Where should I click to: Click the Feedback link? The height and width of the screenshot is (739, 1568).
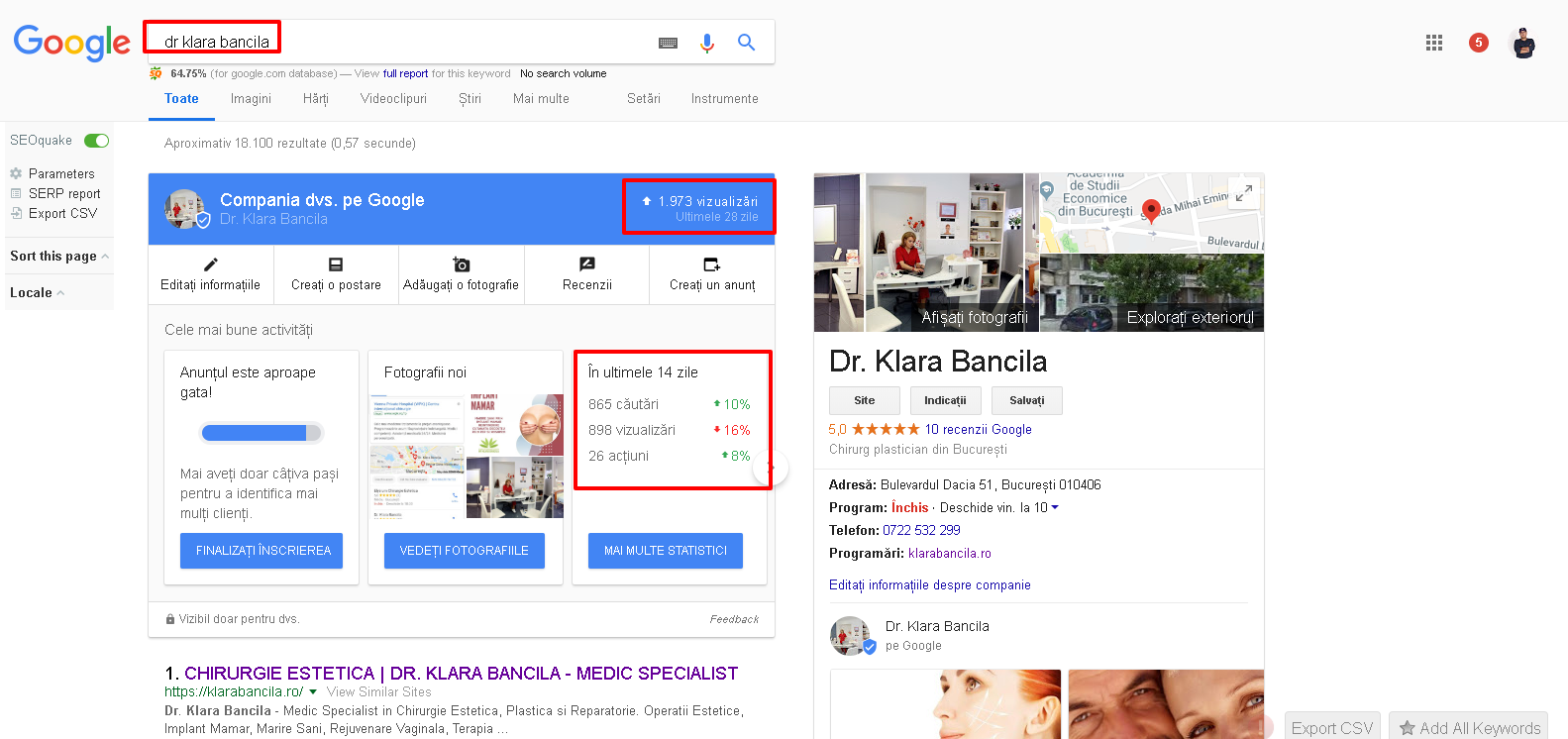[x=734, y=619]
